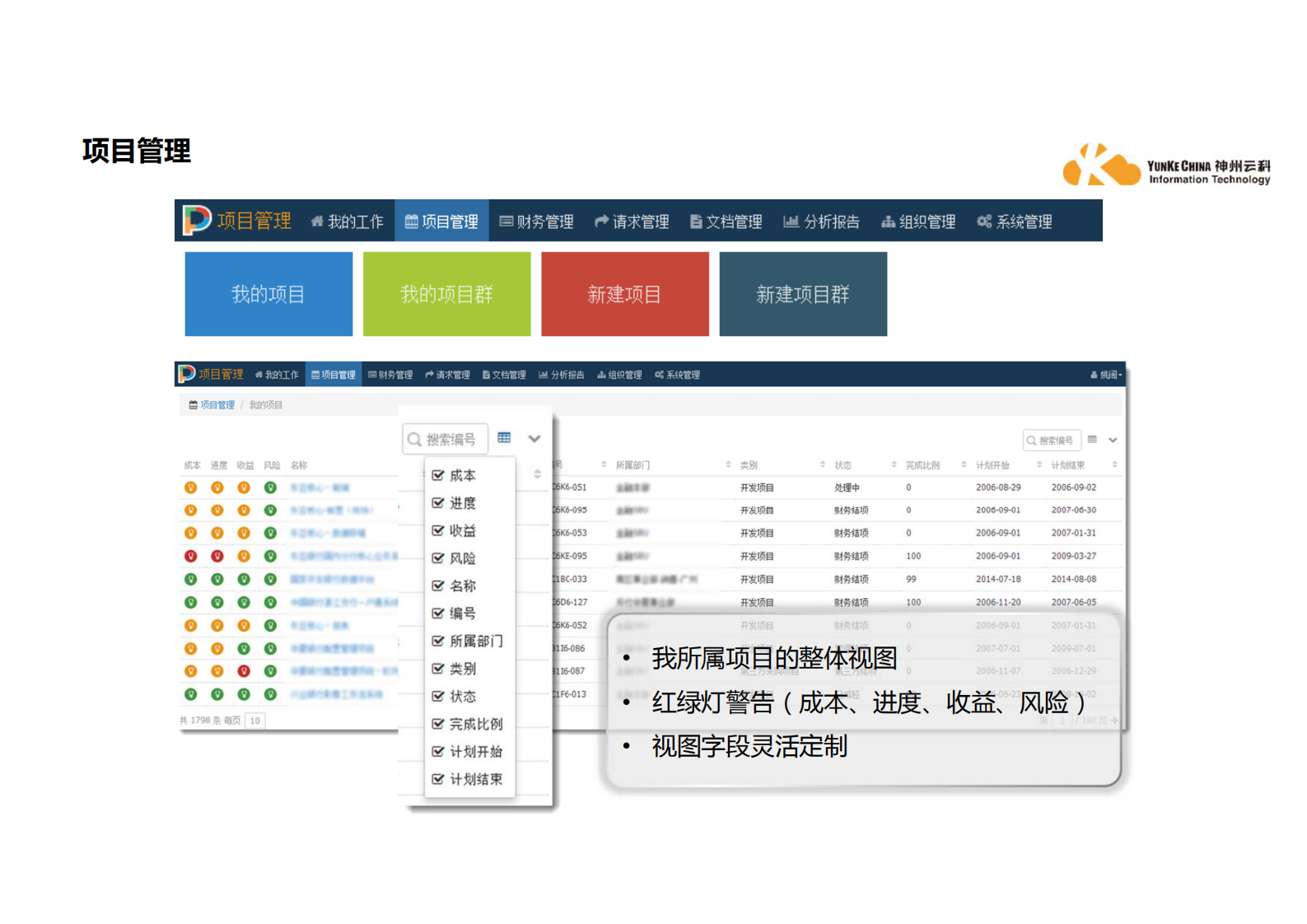Screen dimensions: 1307x924
Task: Open 请求管理 in the large navigation bar
Action: 632,221
